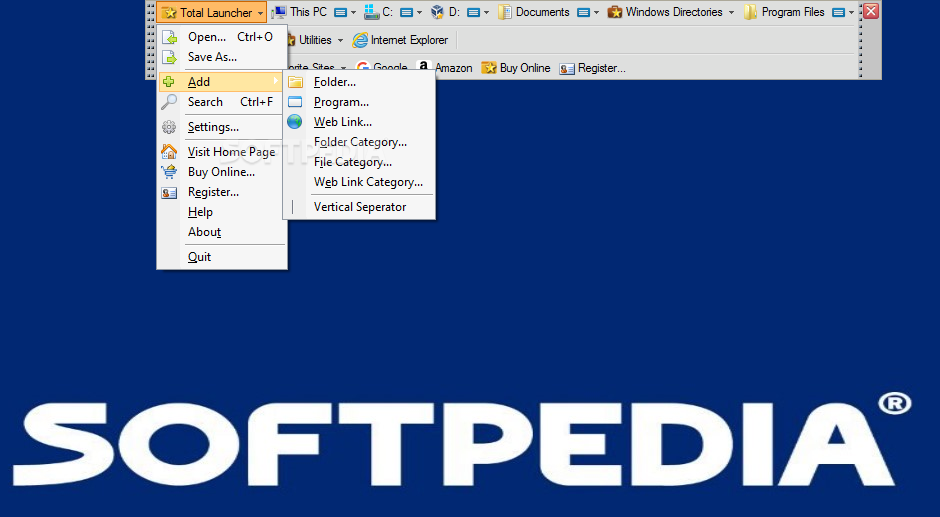Insert a Vertical Seperator from submenu

(x=359, y=207)
